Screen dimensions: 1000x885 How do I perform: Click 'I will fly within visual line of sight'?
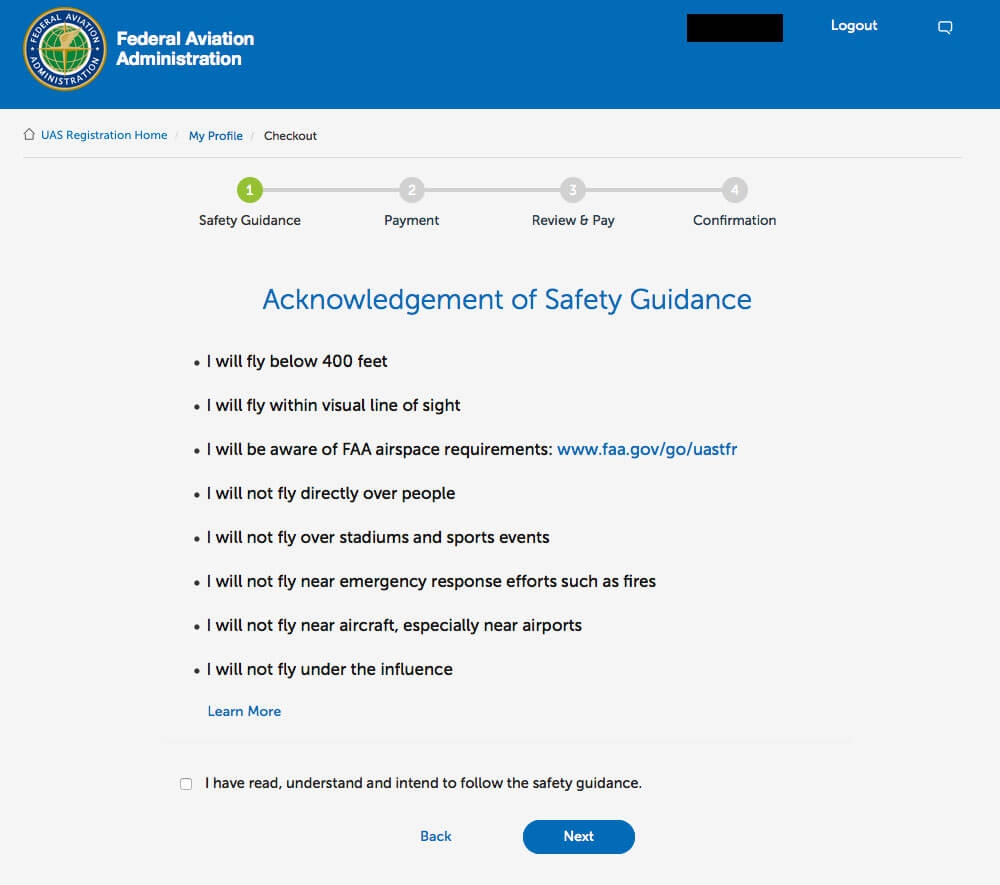[333, 406]
